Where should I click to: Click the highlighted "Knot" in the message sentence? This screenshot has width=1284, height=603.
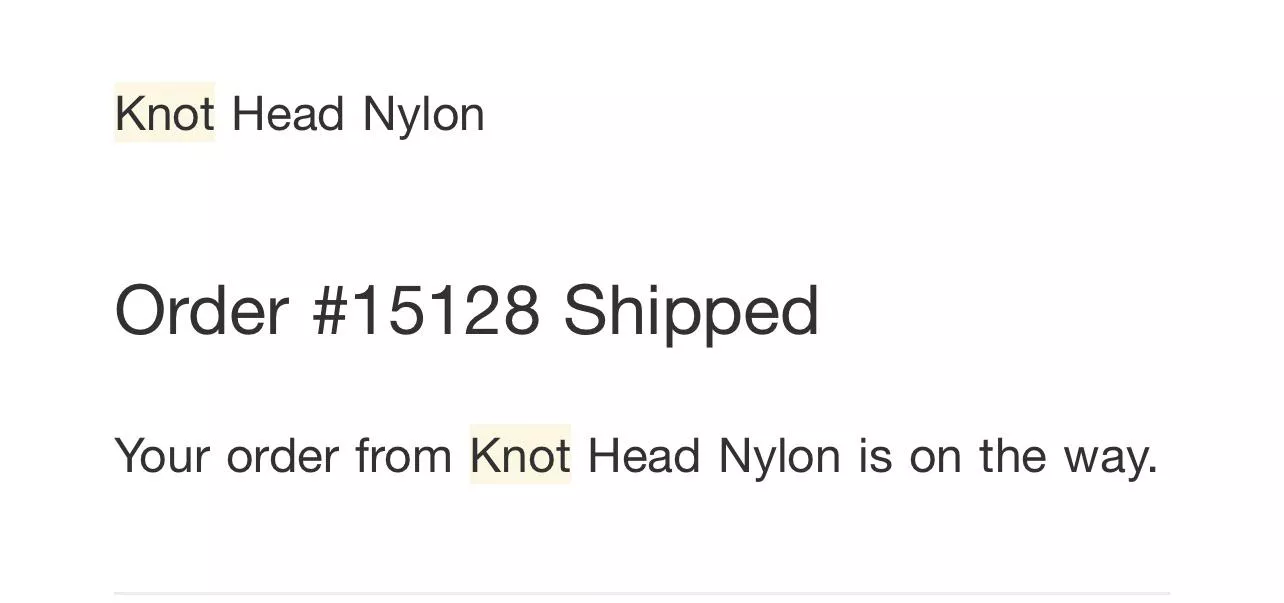tap(520, 456)
